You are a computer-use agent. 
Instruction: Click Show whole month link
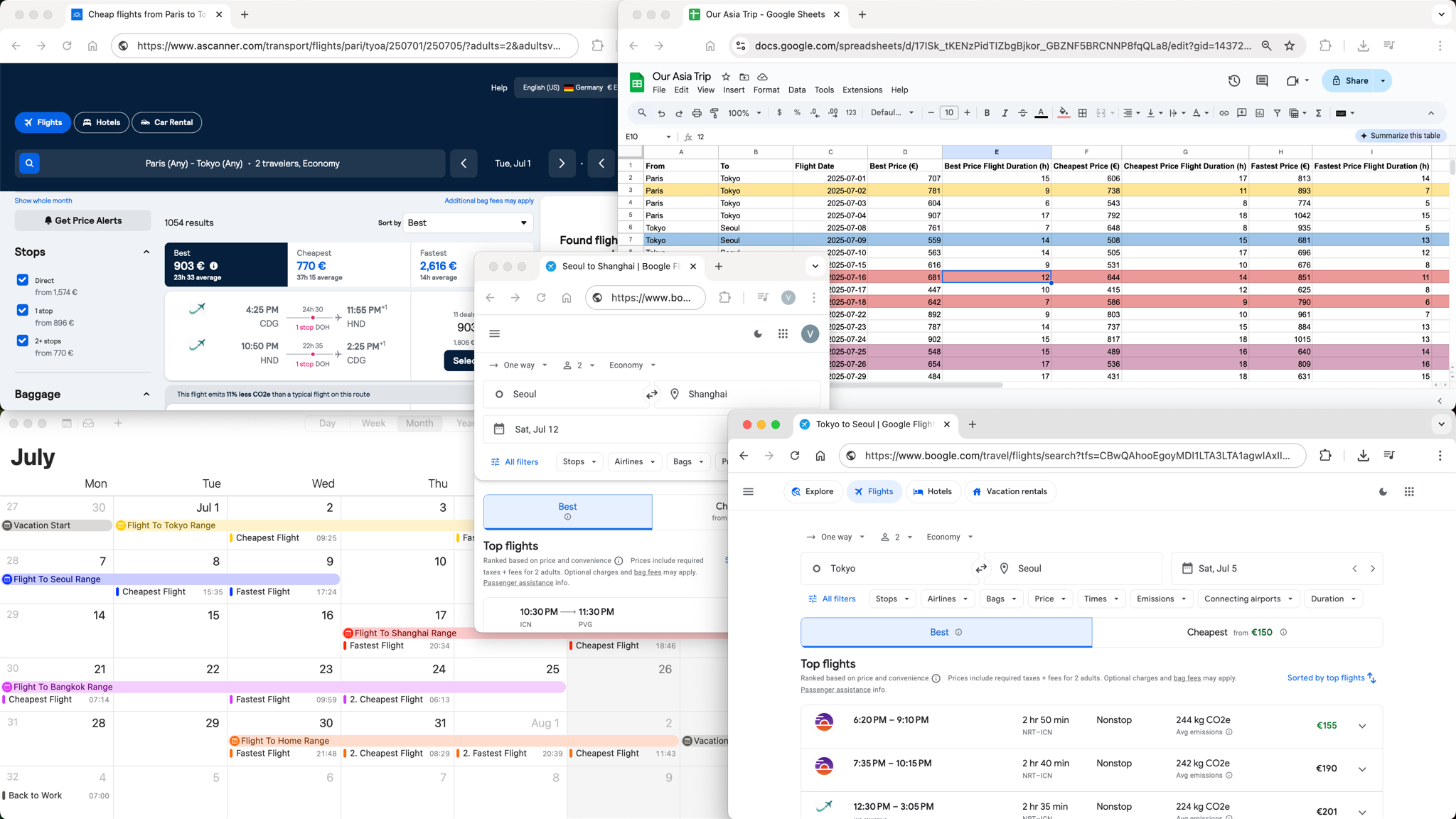(x=43, y=201)
